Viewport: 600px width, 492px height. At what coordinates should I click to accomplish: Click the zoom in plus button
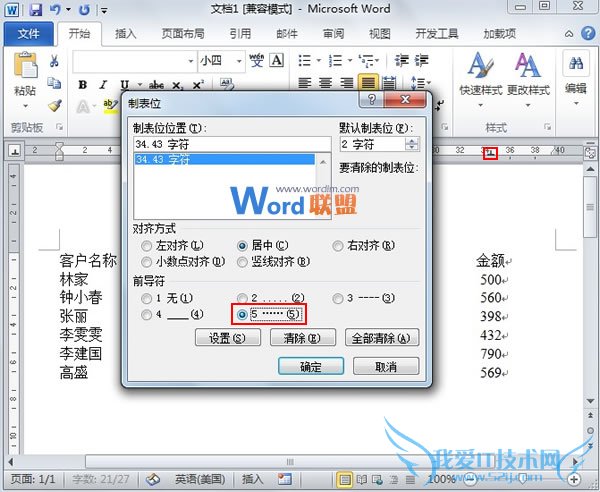click(x=574, y=479)
